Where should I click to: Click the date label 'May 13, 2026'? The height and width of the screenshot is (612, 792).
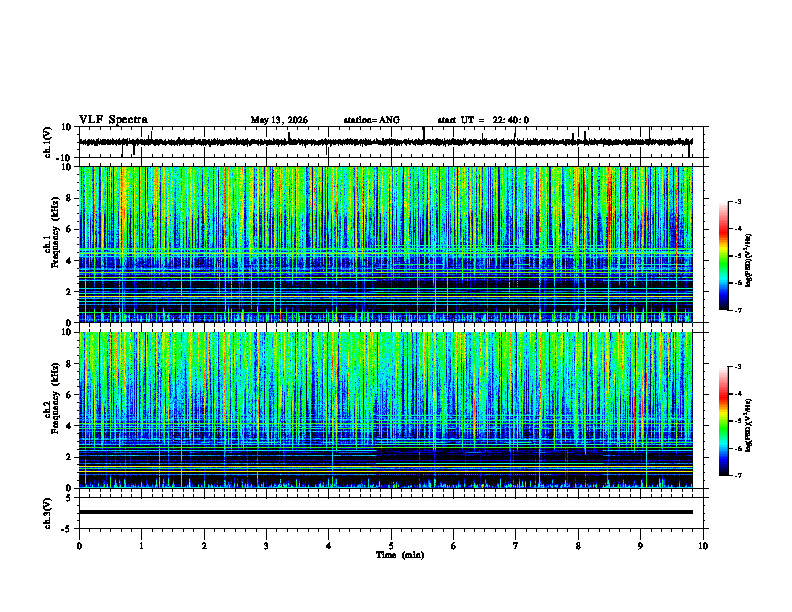[x=279, y=120]
